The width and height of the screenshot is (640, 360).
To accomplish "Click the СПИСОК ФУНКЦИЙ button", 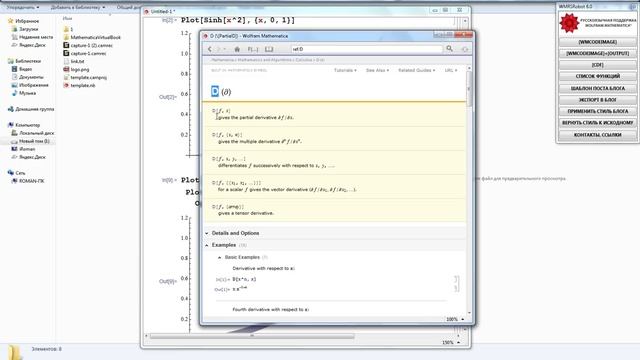I will pos(597,76).
